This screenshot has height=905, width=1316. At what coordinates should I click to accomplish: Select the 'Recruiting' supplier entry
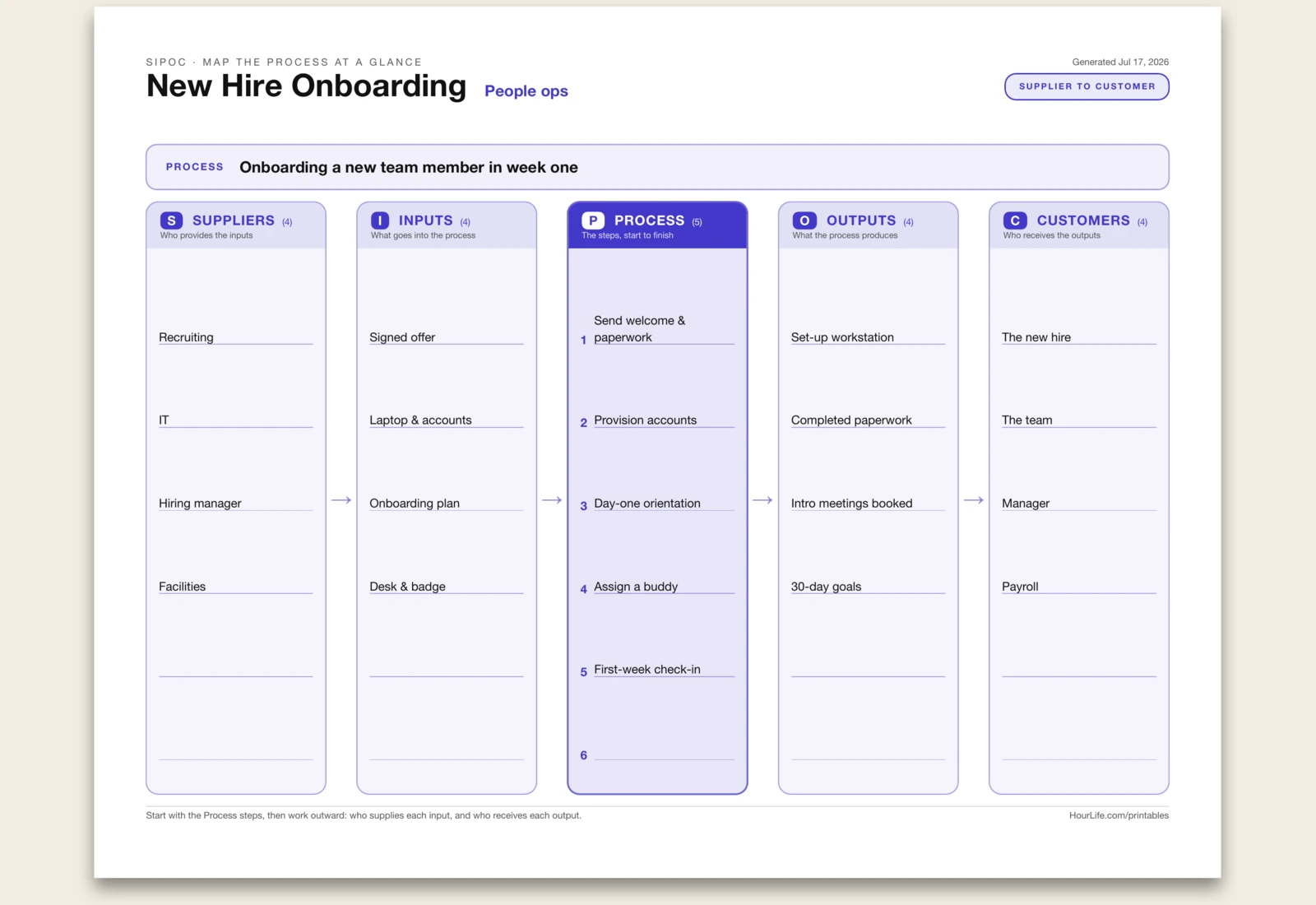[186, 337]
